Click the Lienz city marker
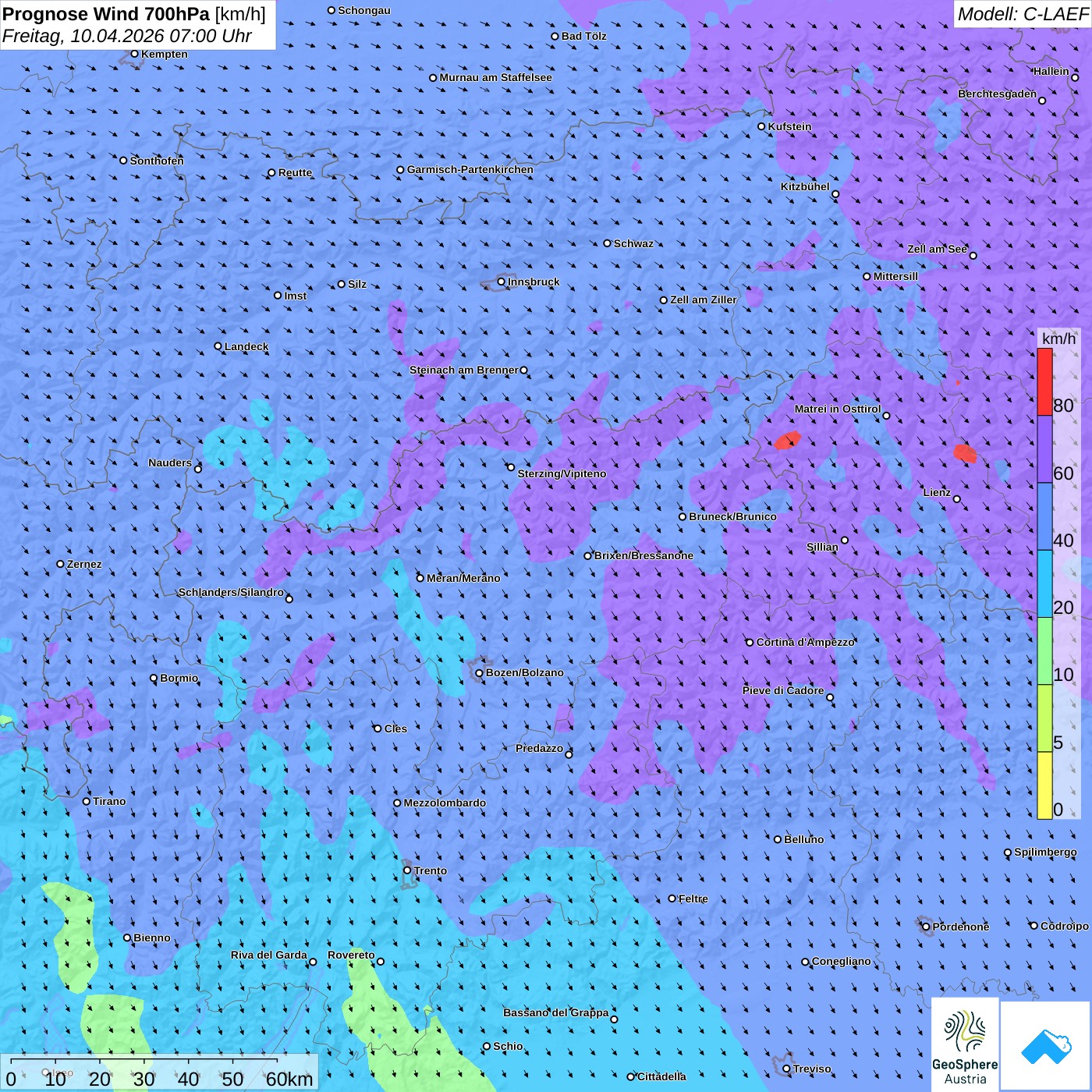The image size is (1092, 1092). coord(957,499)
